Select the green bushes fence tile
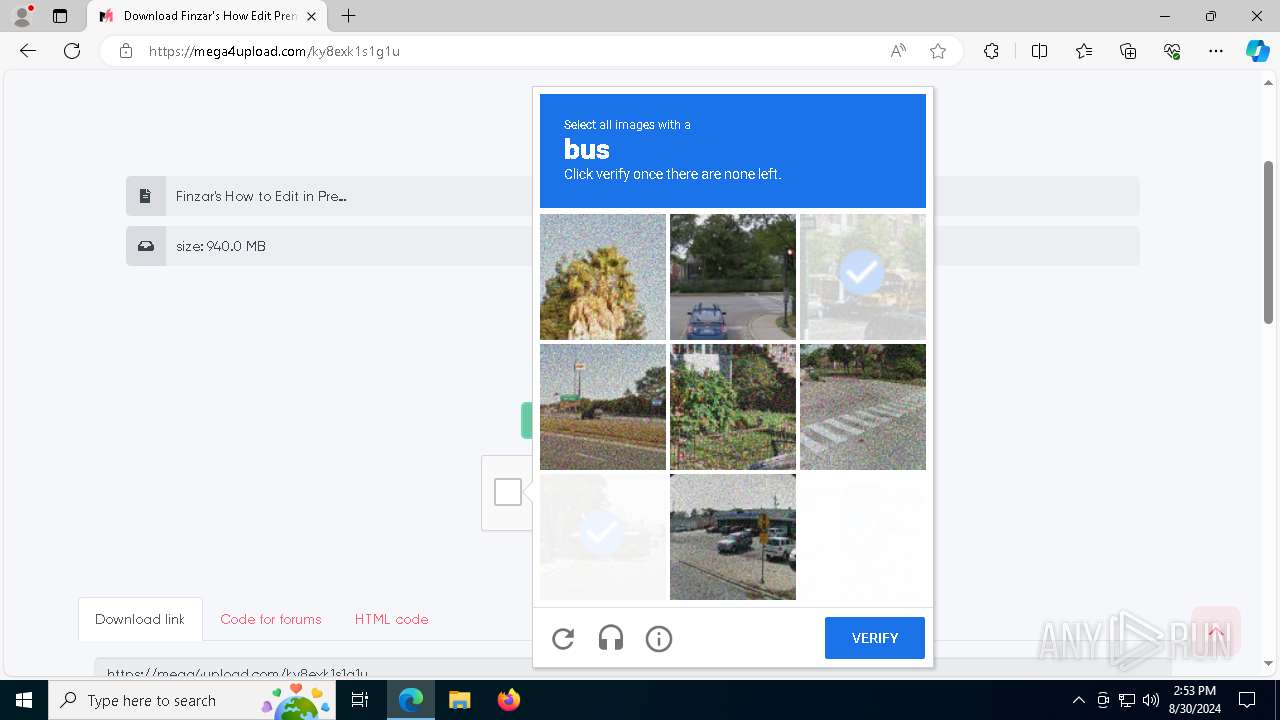Viewport: 1280px width, 720px height. point(733,407)
